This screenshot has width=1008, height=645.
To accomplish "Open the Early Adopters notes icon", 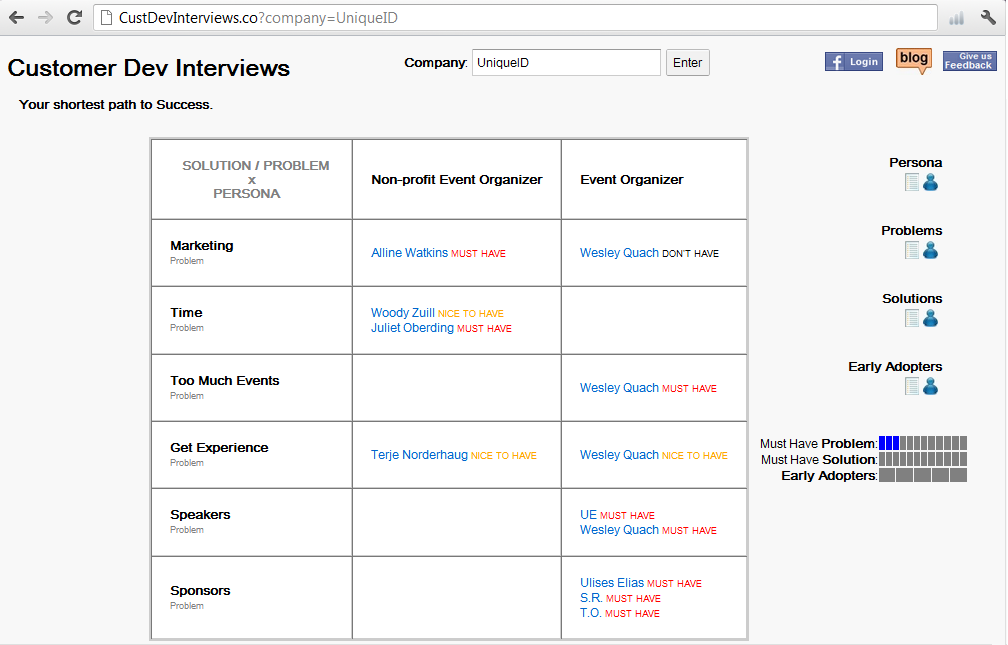I will tap(911, 386).
